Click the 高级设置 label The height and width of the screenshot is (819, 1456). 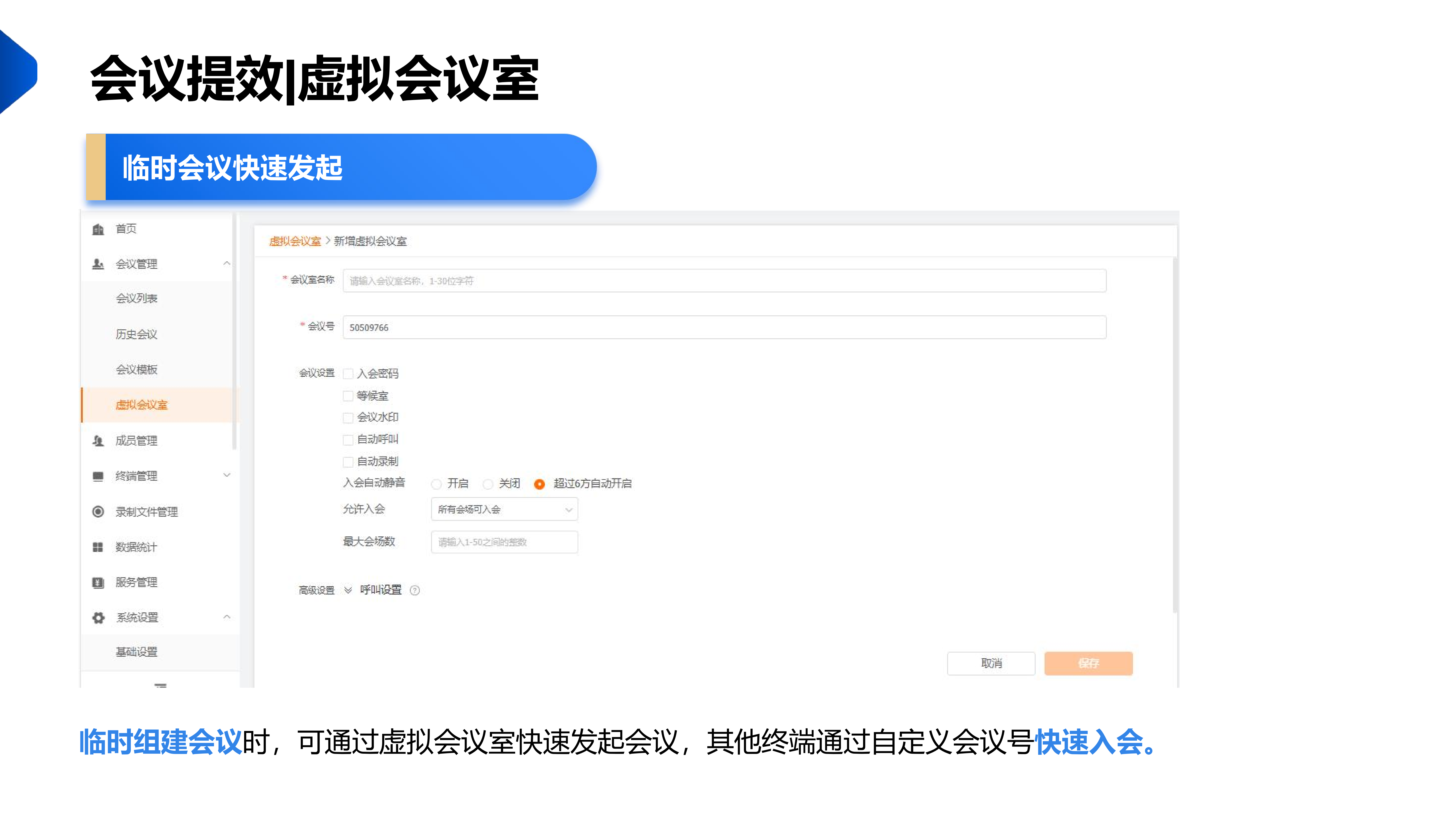(316, 591)
